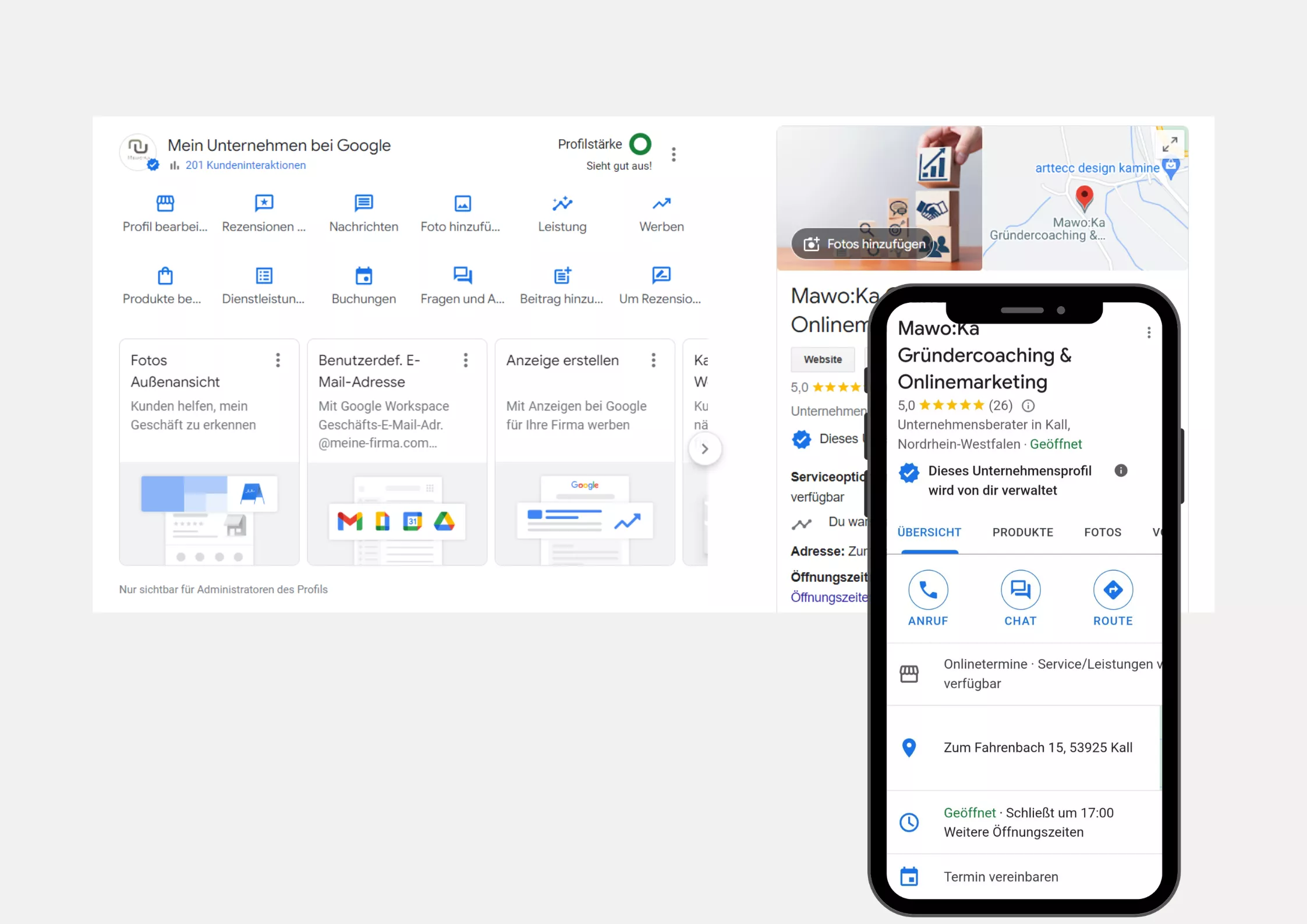This screenshot has width=1307, height=924.
Task: Click Beitrag hinzufügen post icon
Action: (x=562, y=275)
